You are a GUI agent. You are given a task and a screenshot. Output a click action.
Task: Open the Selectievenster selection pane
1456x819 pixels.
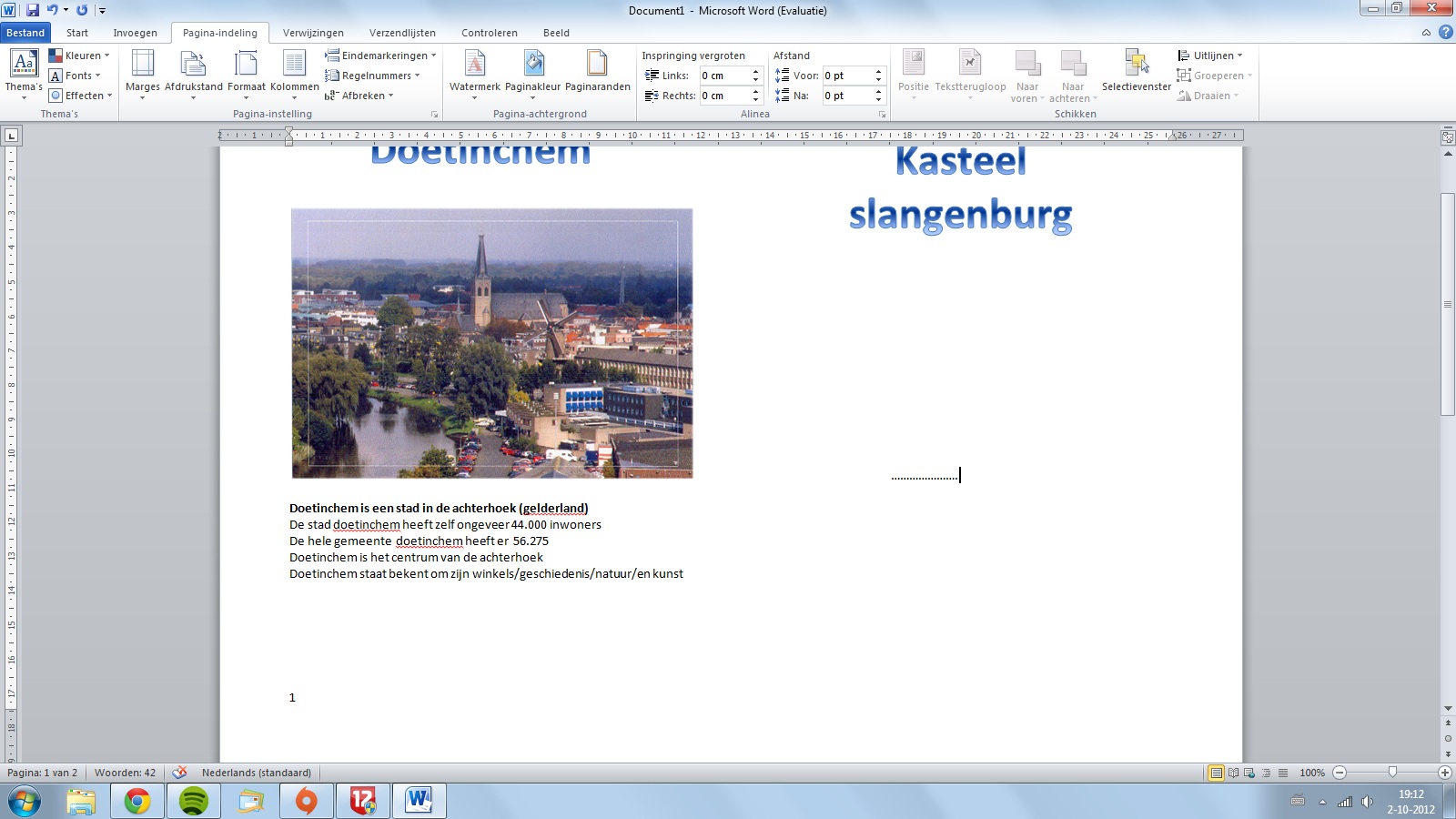tap(1136, 73)
